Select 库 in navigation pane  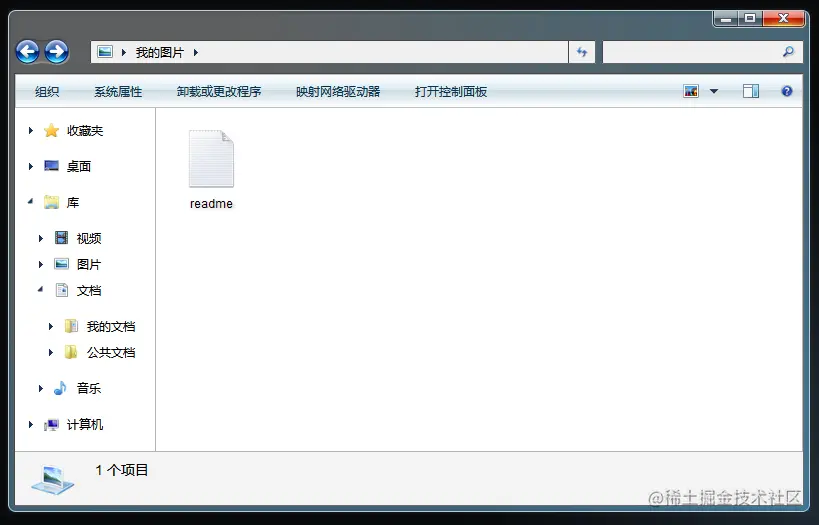tap(73, 203)
